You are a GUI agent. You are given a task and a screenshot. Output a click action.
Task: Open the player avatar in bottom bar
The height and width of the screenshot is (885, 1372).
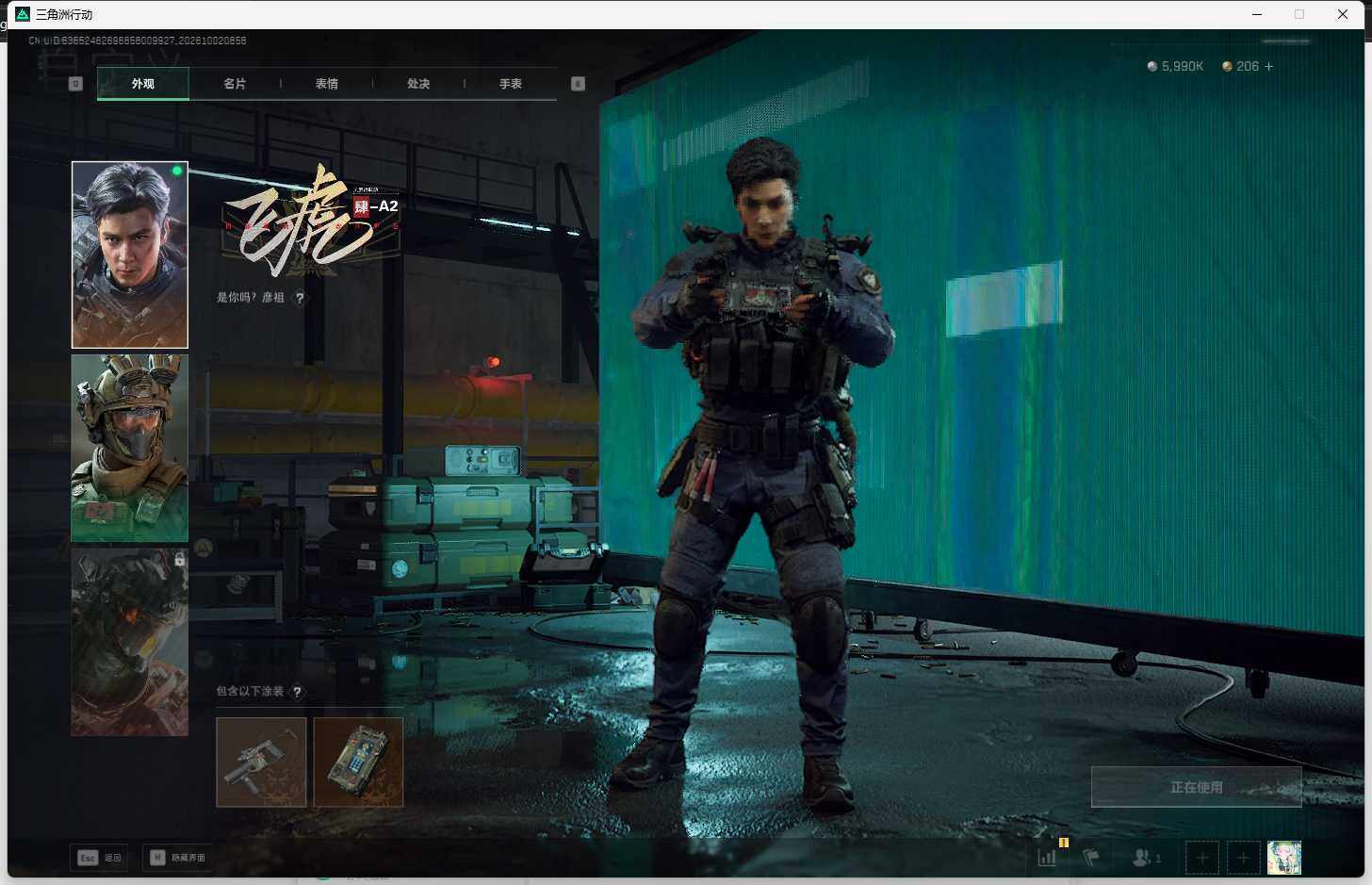pos(1284,858)
